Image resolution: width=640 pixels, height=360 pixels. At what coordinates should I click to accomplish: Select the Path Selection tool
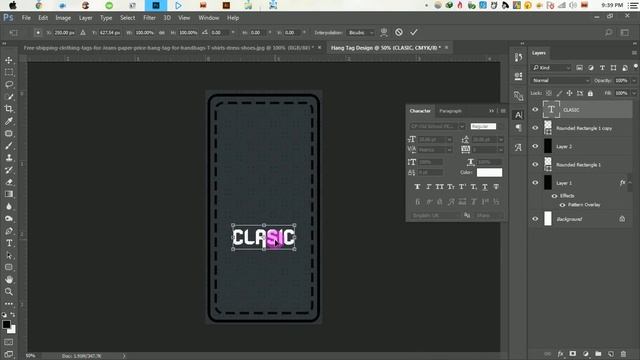(x=9, y=256)
